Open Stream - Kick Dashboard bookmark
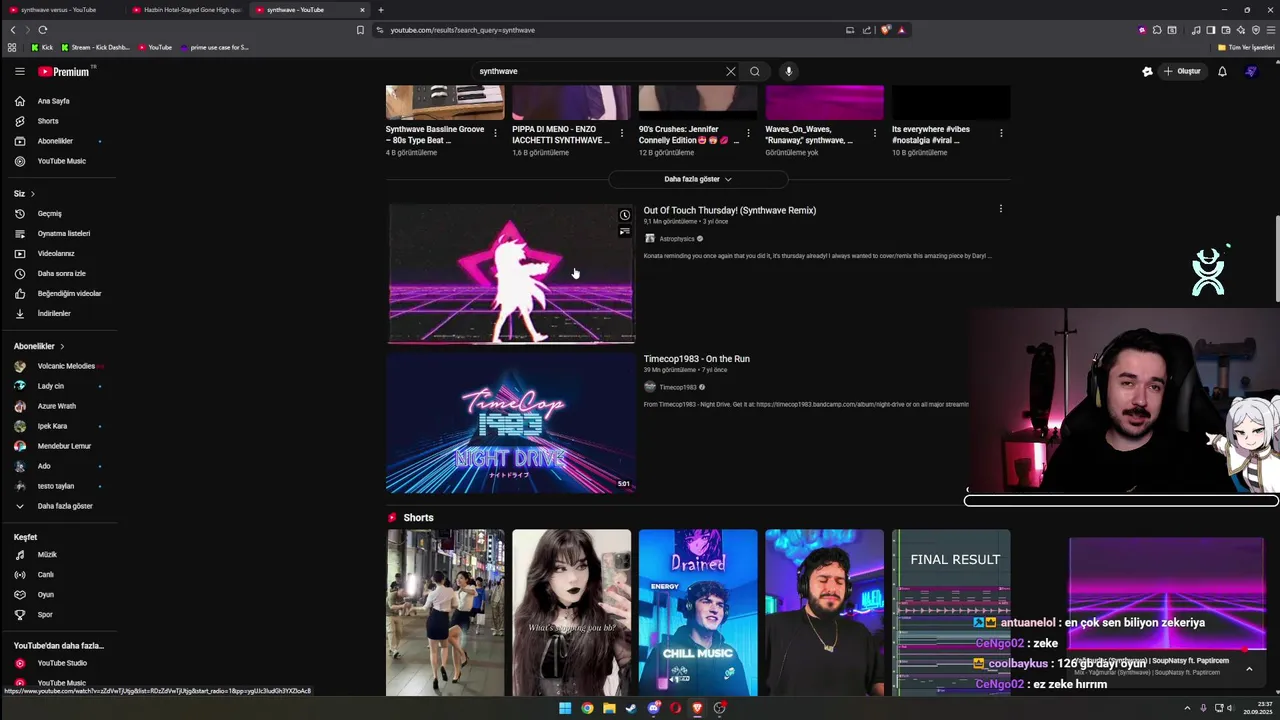This screenshot has width=1280, height=720. coord(95,47)
